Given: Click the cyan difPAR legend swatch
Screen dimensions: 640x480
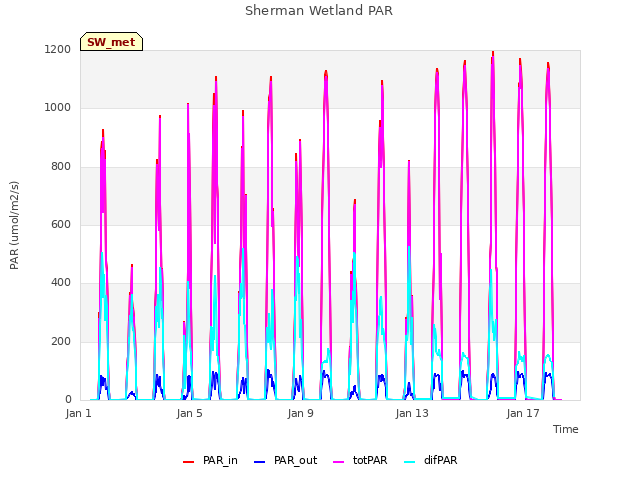Looking at the screenshot, I should click(409, 462).
